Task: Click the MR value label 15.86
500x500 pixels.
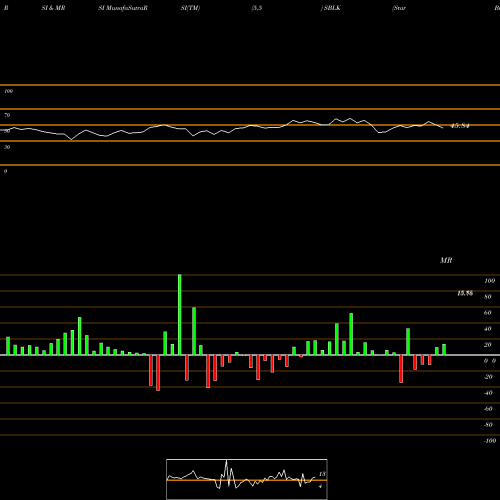Action: pyautogui.click(x=465, y=293)
